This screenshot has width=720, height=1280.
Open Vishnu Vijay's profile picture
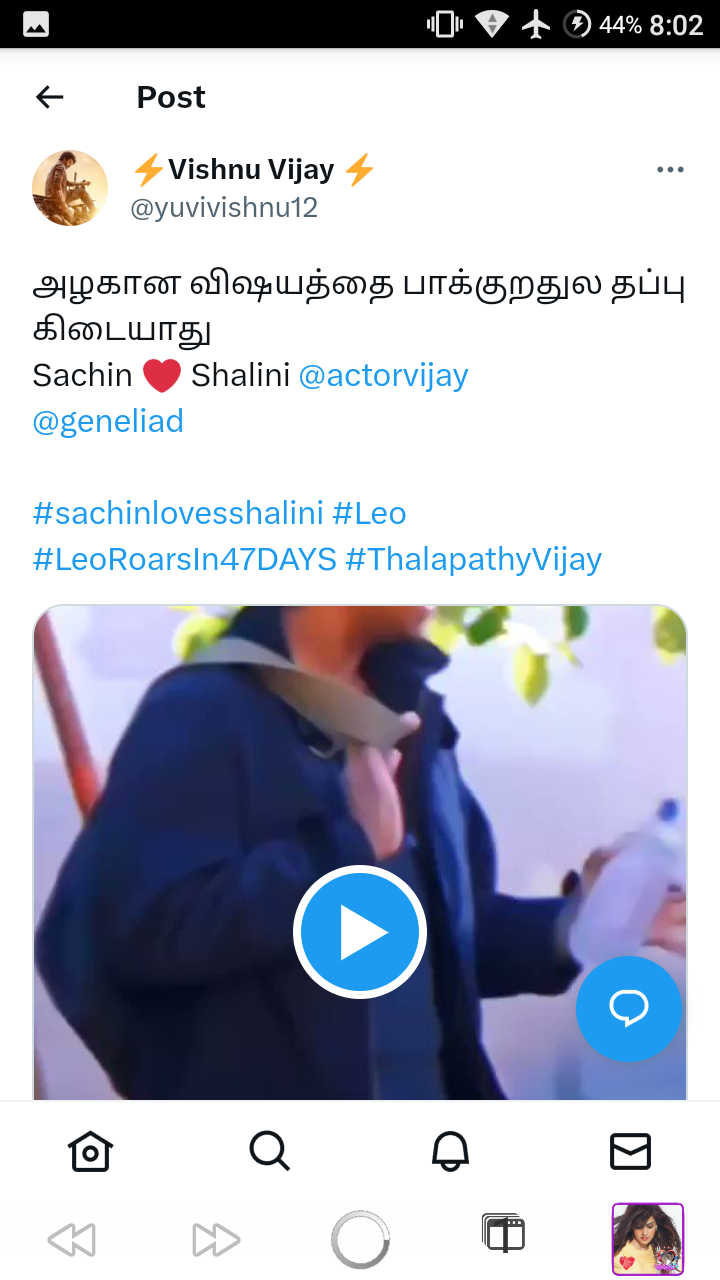70,188
